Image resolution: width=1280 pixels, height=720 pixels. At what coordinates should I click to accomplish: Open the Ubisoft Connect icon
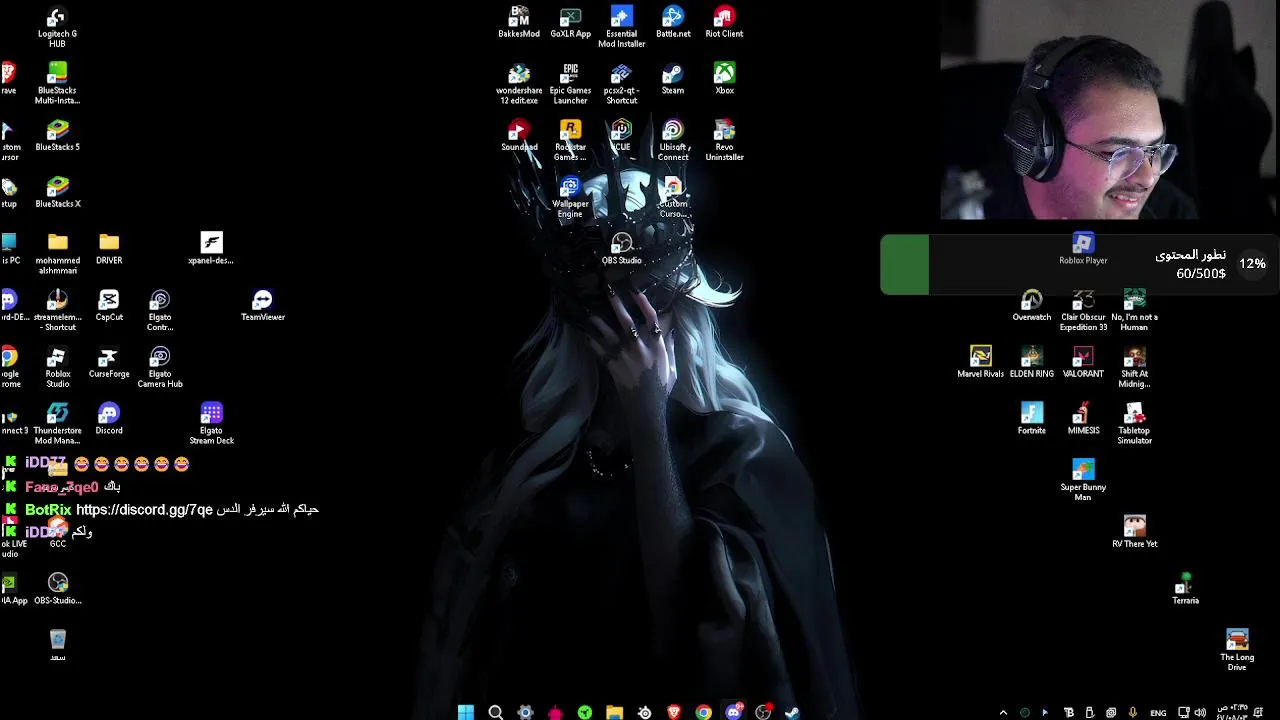pyautogui.click(x=673, y=141)
